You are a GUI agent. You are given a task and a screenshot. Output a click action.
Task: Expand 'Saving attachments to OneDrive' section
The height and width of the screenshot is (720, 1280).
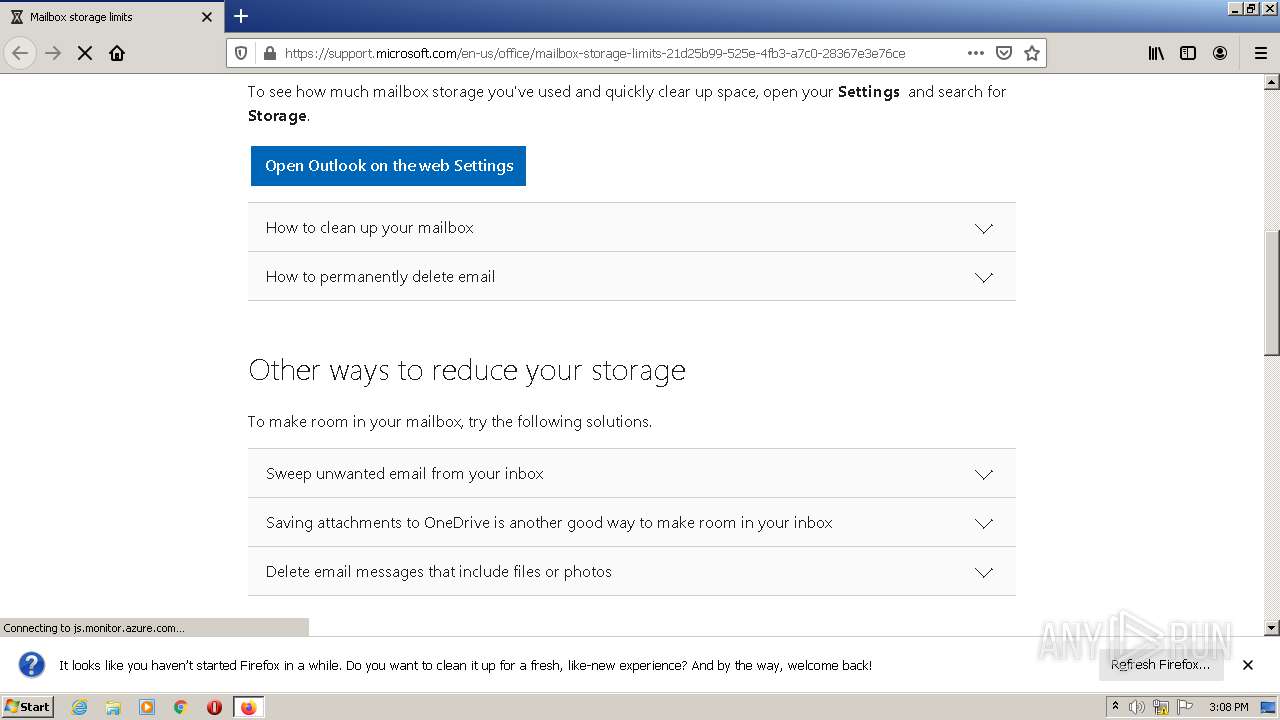(631, 523)
